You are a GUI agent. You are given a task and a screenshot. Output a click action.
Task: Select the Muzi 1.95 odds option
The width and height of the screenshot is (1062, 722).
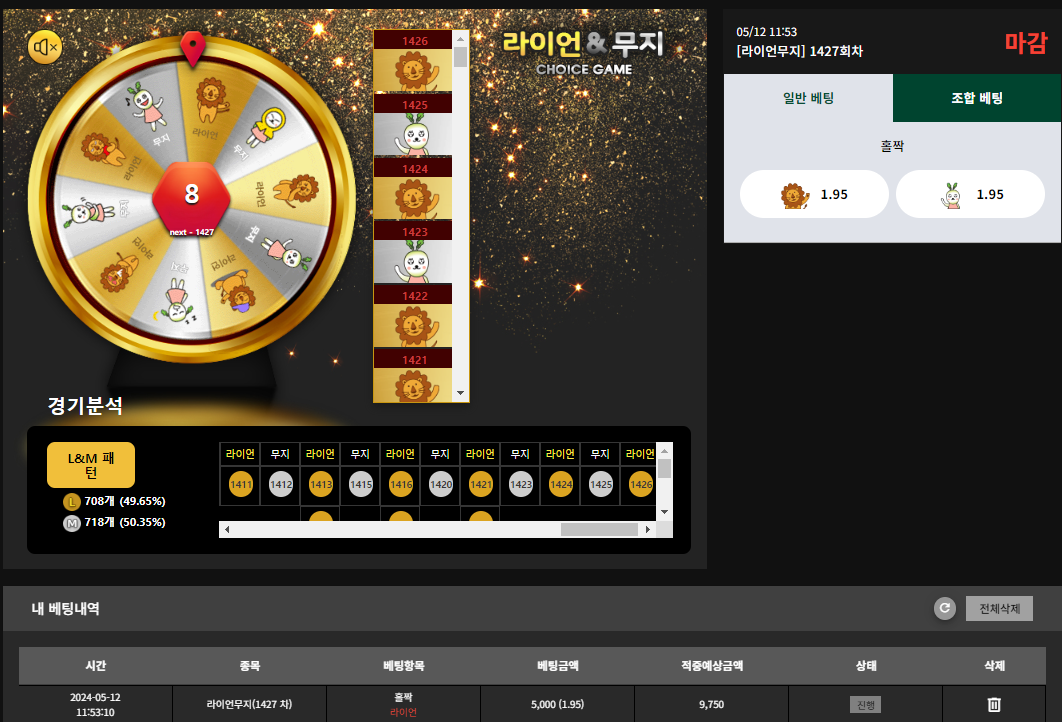[x=970, y=194]
